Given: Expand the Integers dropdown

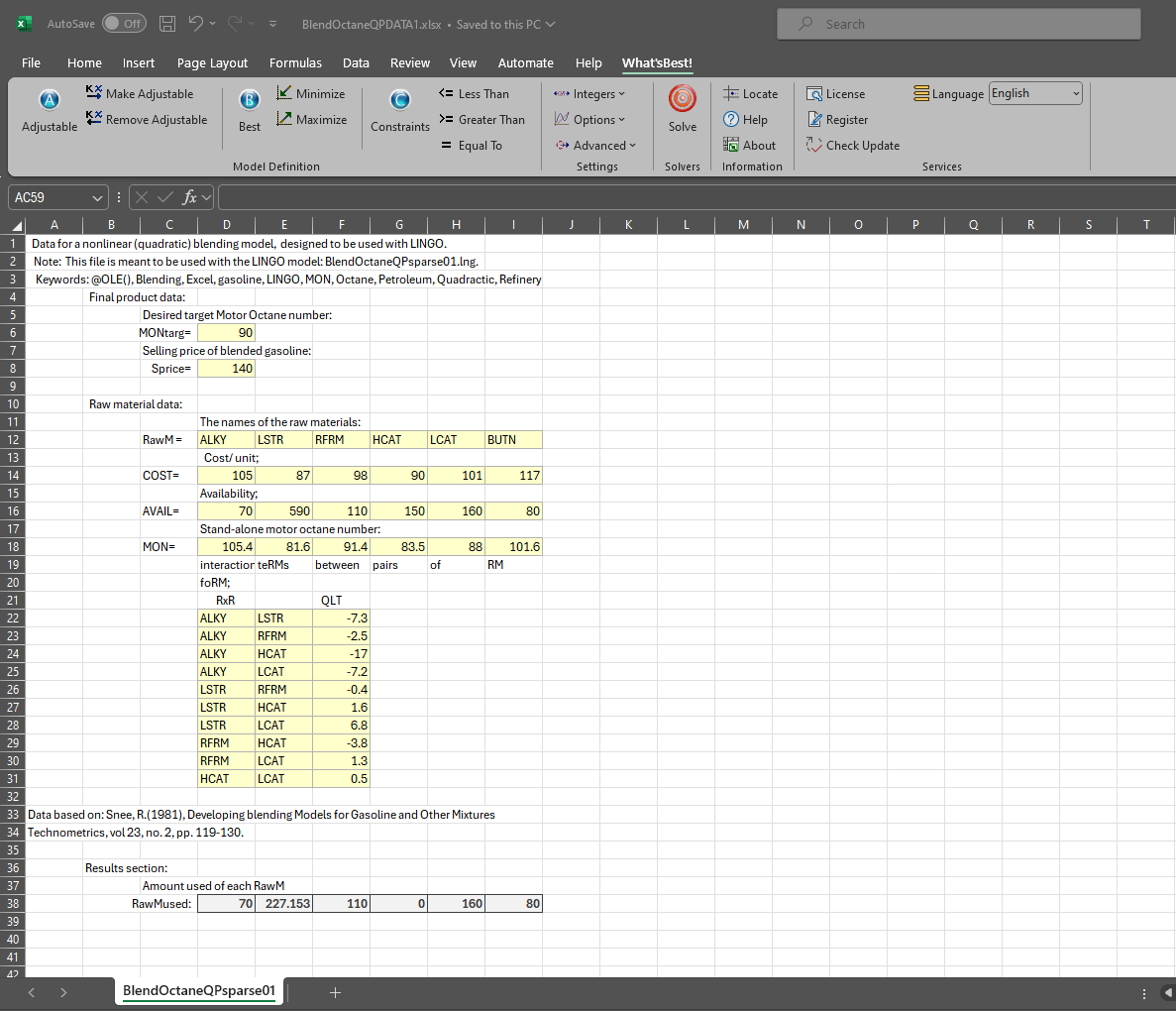Looking at the screenshot, I should point(589,94).
